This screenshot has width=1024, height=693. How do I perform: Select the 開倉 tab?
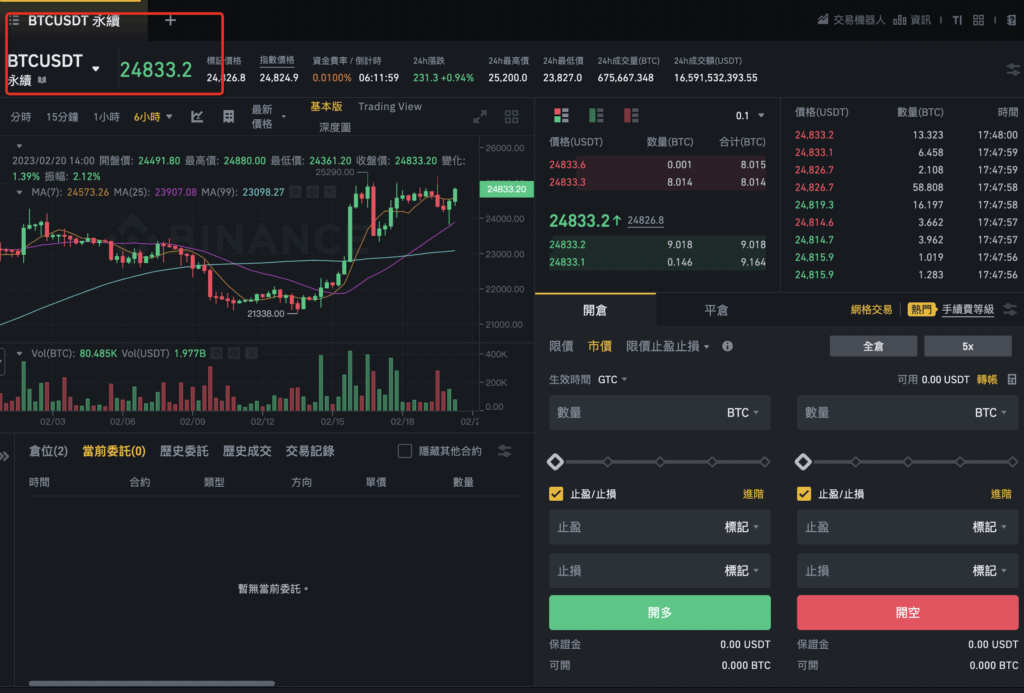[x=595, y=310]
